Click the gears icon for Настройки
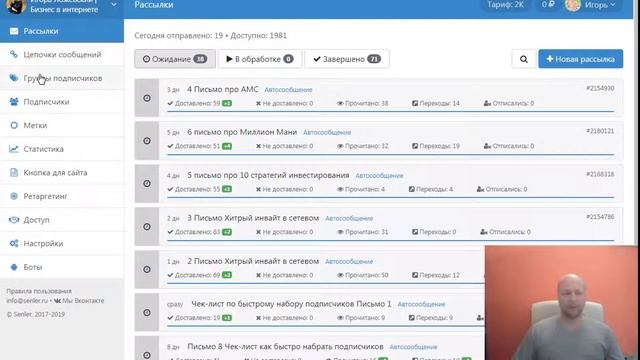This screenshot has width=640, height=360. (x=14, y=244)
